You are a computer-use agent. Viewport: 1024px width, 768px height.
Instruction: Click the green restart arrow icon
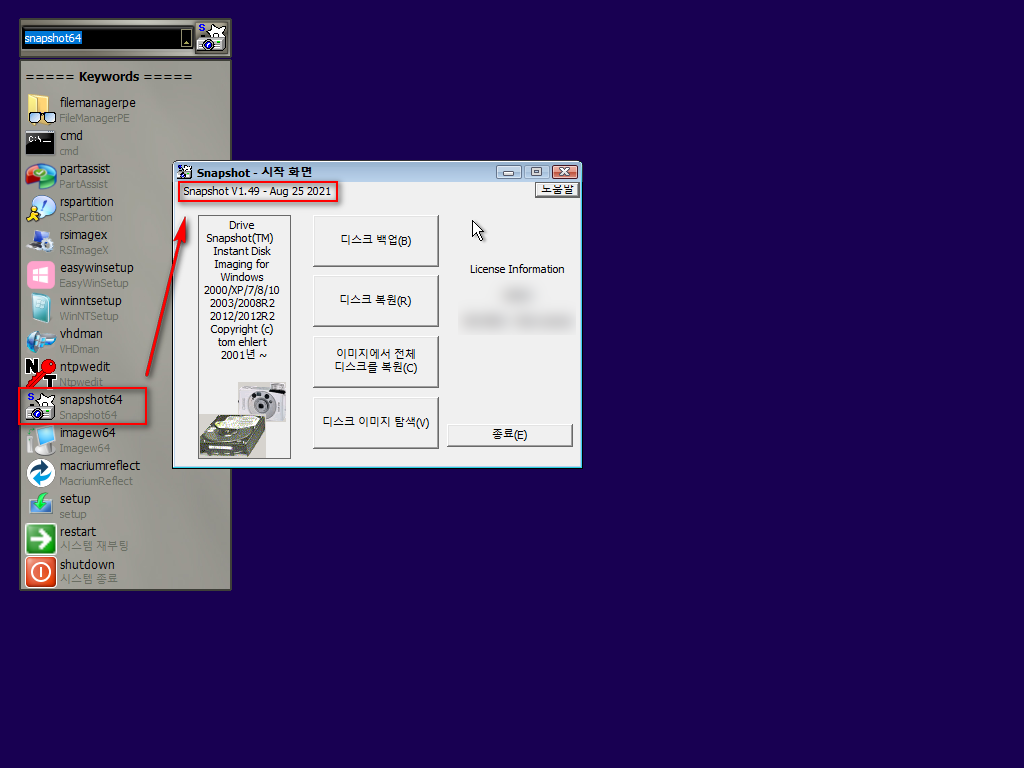click(x=40, y=539)
